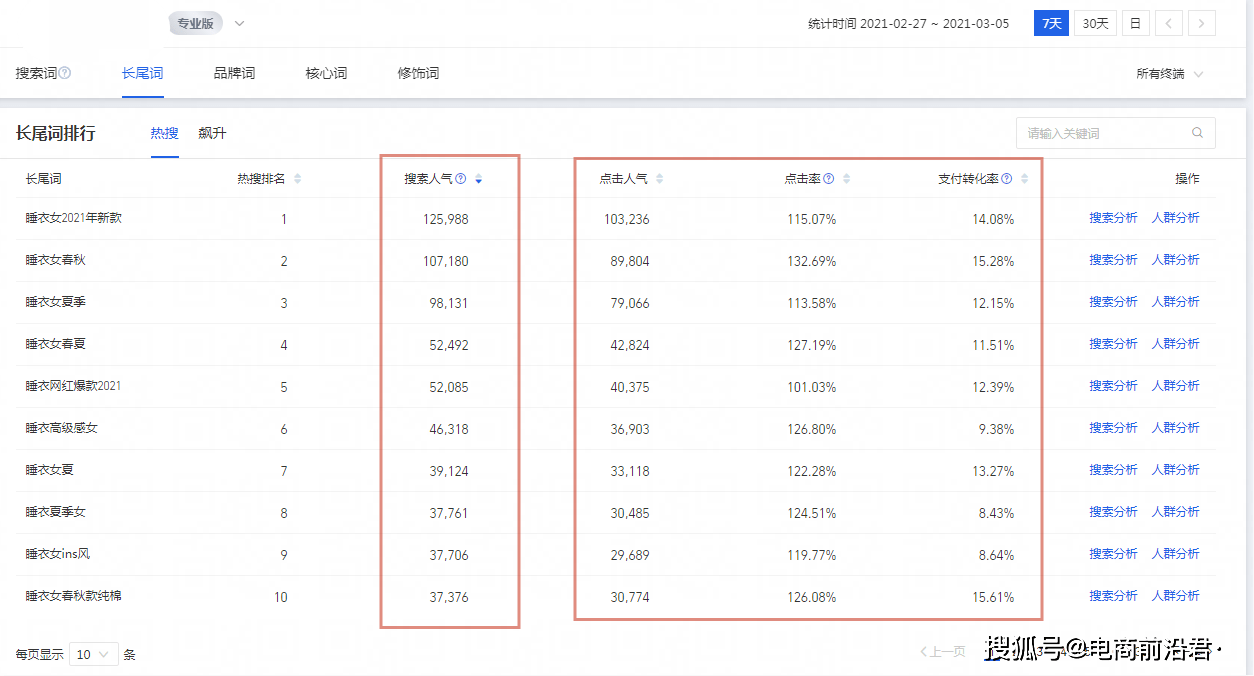Click the keyword 睡衣女2021年新款
This screenshot has height=676, width=1254.
point(74,218)
